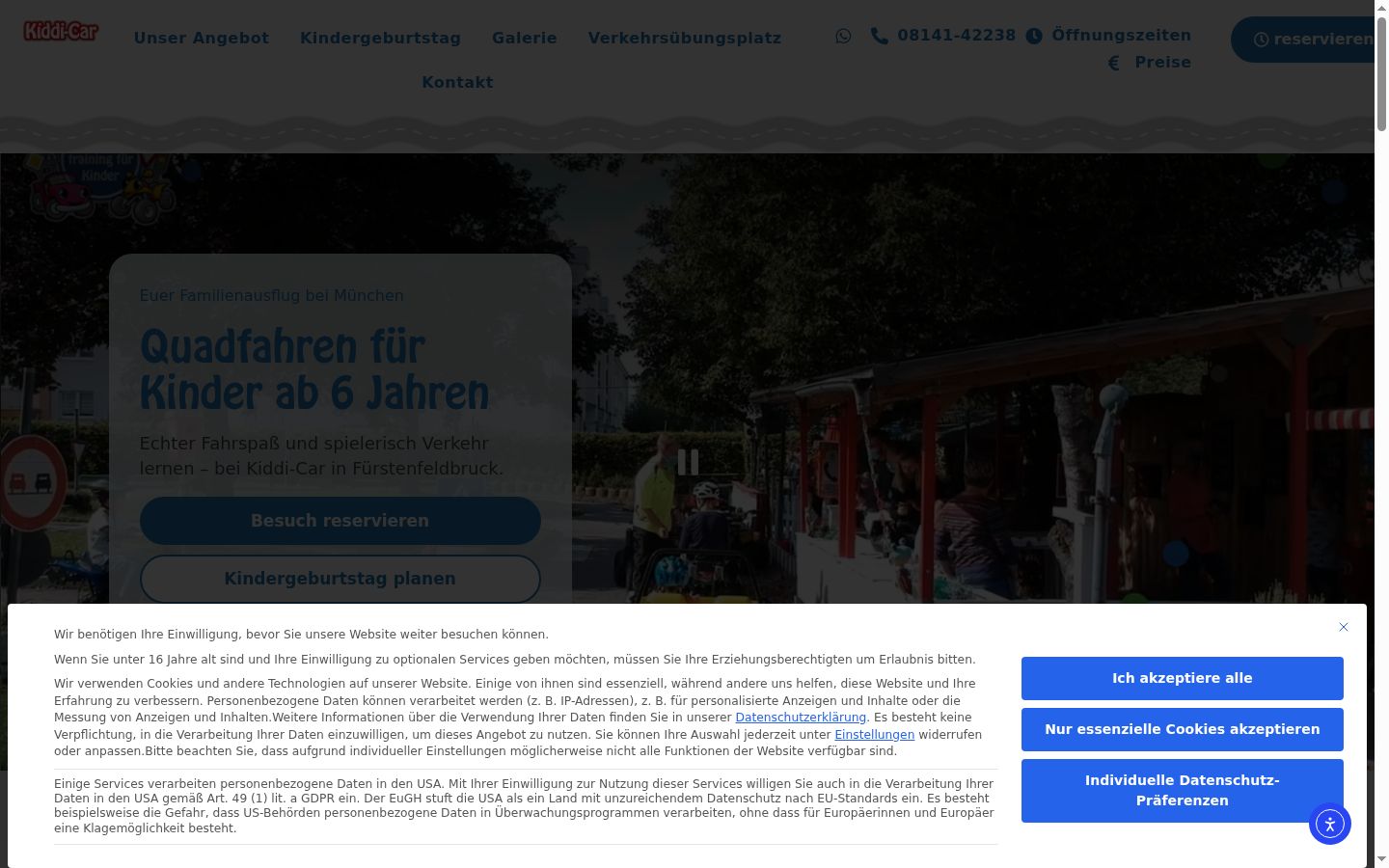Screen dimensions: 1389x868
Task: Call phone number 08141-42238
Action: click(x=943, y=36)
